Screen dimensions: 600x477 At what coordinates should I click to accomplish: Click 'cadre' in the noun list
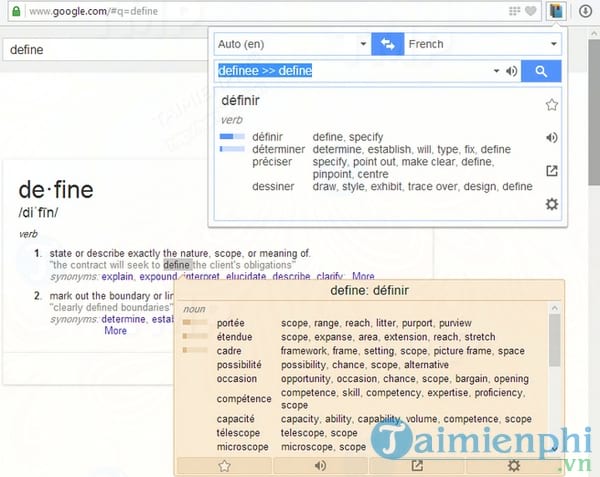tap(229, 351)
